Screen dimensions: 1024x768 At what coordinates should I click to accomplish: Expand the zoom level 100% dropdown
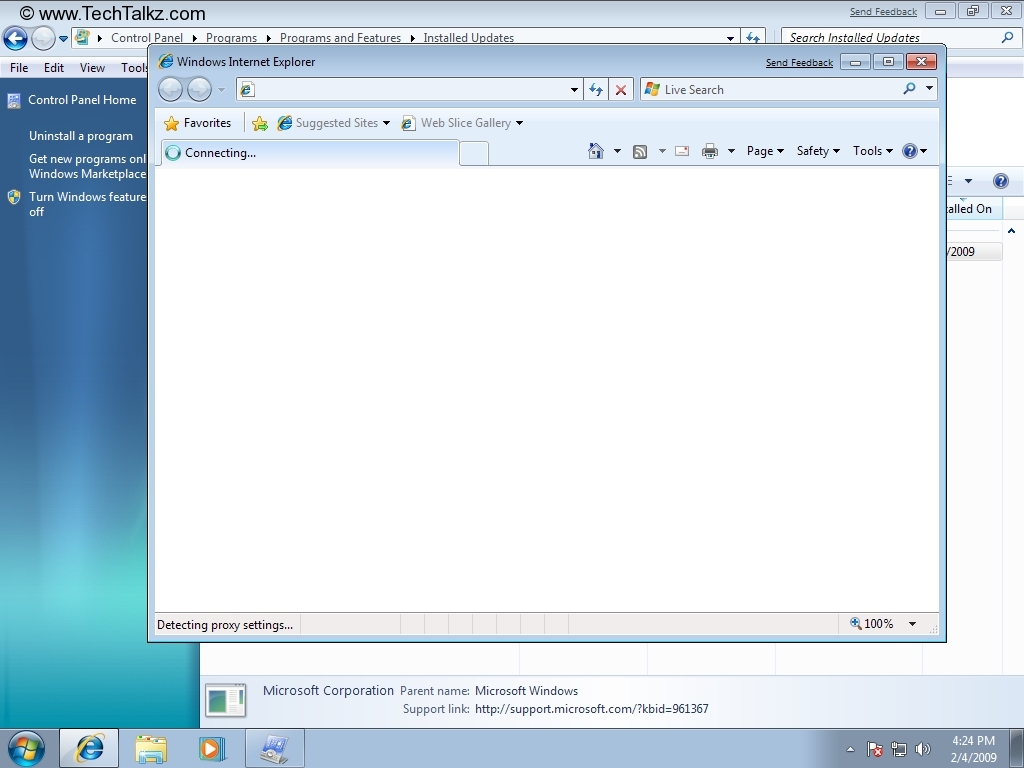coord(912,624)
